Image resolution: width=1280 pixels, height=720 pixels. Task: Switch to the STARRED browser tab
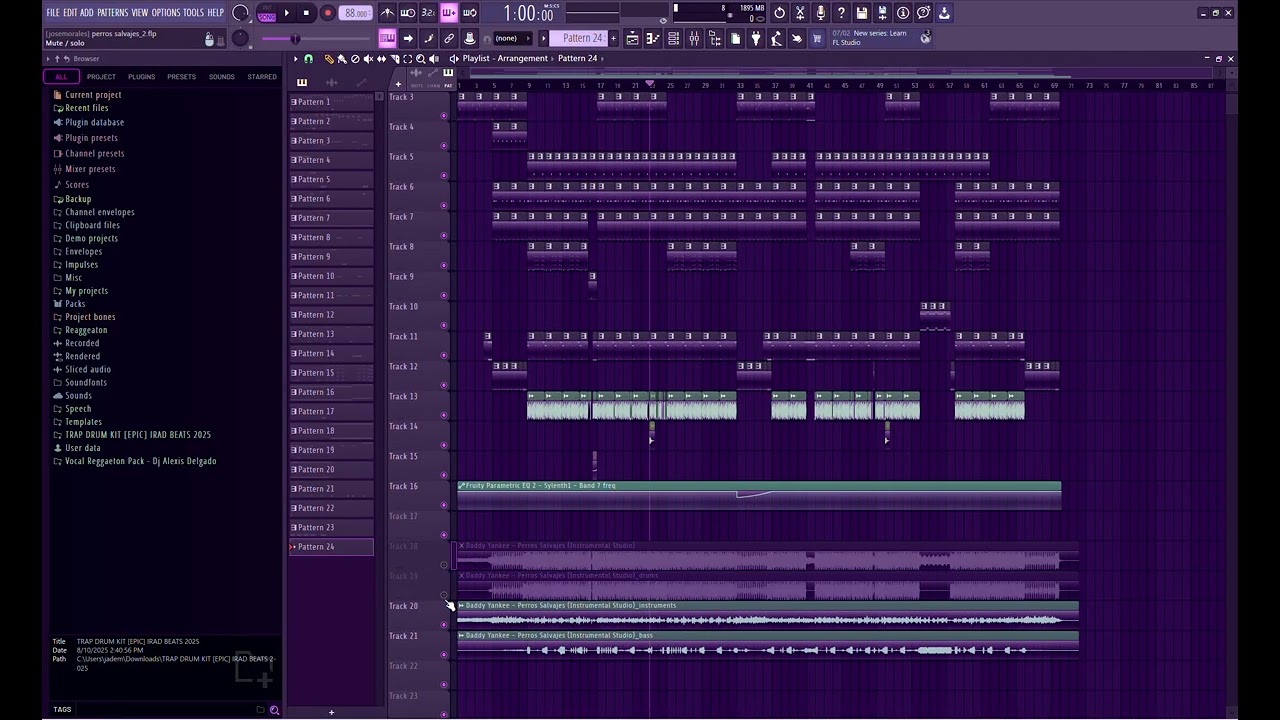262,77
